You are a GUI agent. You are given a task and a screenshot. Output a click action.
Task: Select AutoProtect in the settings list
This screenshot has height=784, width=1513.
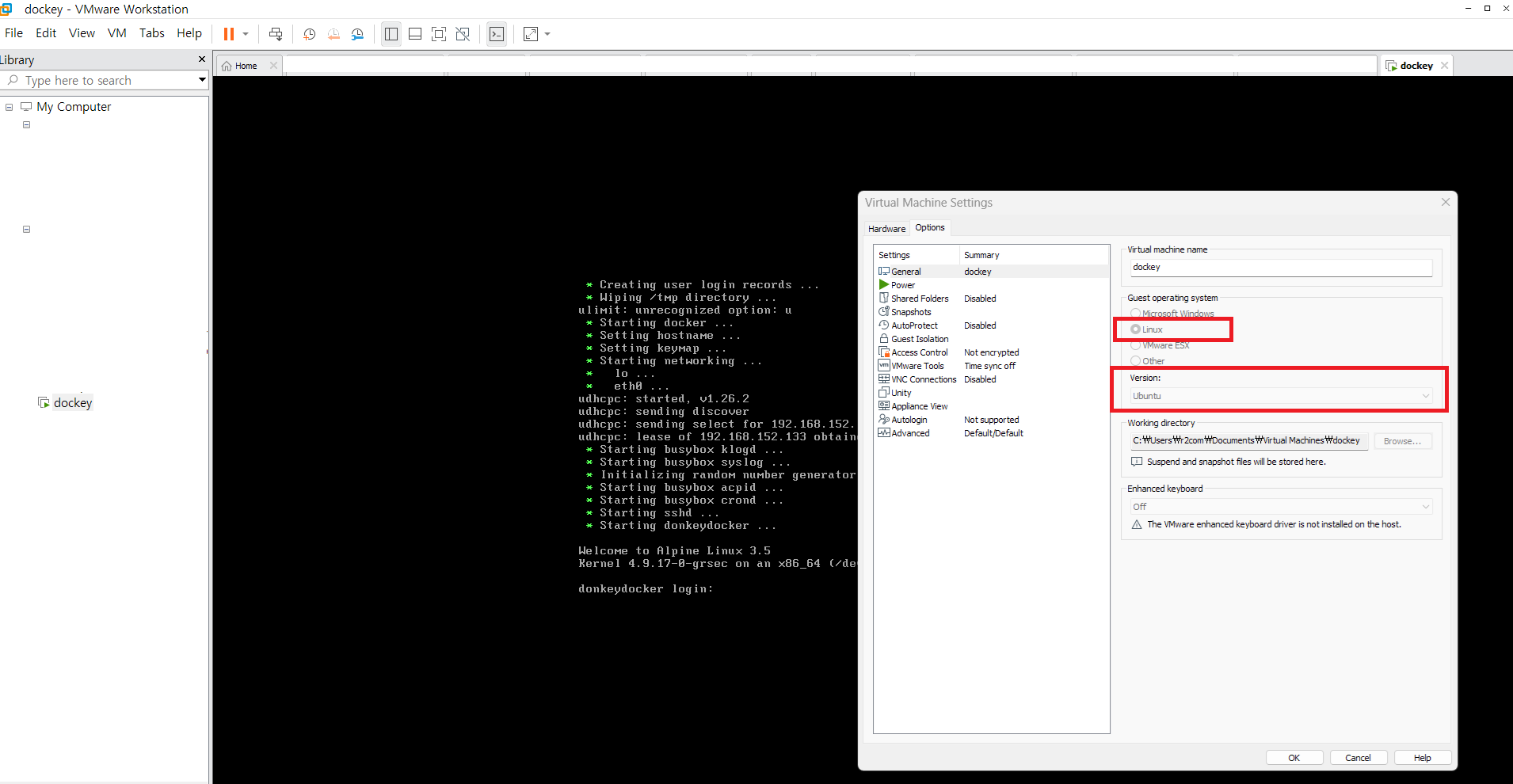coord(991,325)
